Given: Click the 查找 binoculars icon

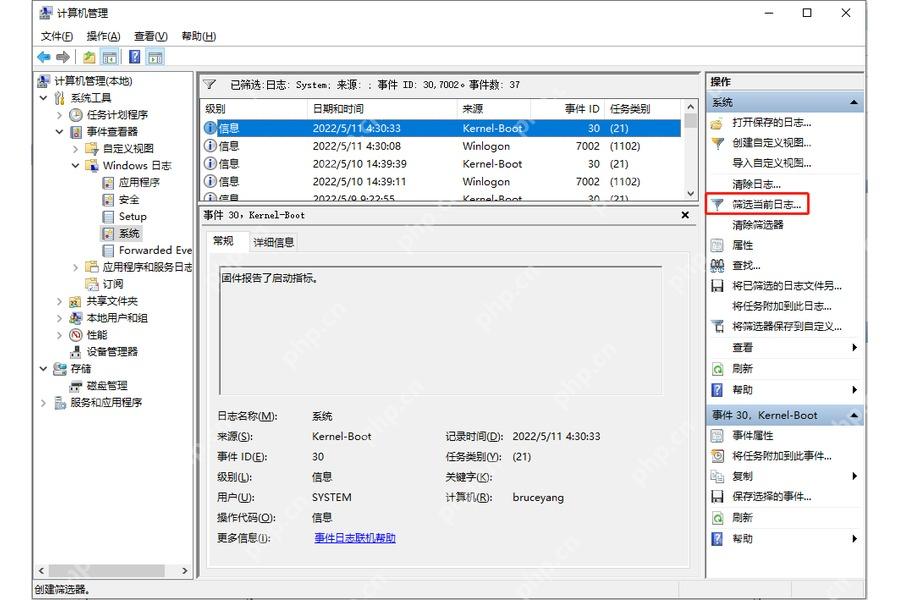Looking at the screenshot, I should [717, 265].
